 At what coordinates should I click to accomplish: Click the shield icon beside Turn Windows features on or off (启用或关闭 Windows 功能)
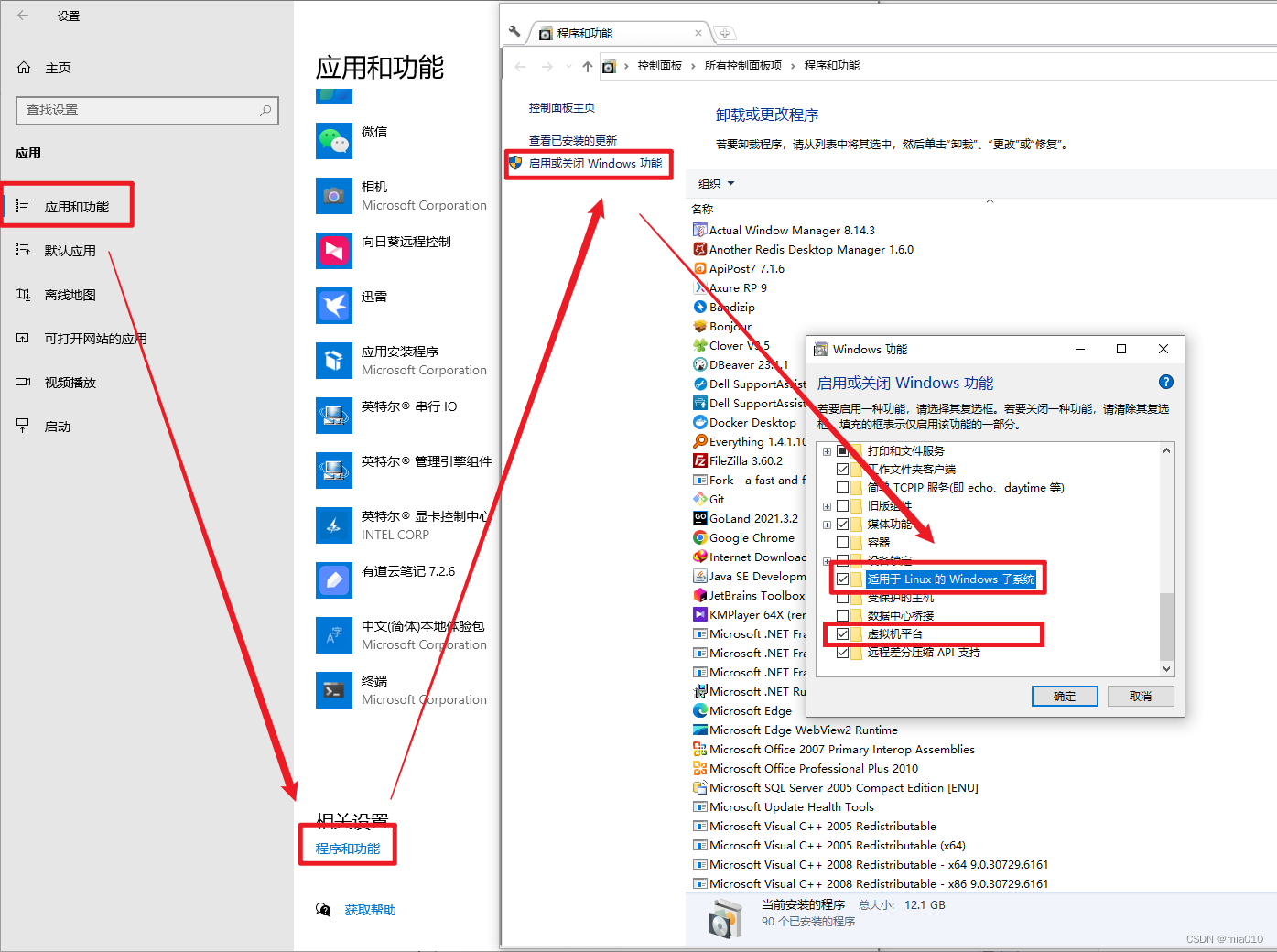pos(515,163)
